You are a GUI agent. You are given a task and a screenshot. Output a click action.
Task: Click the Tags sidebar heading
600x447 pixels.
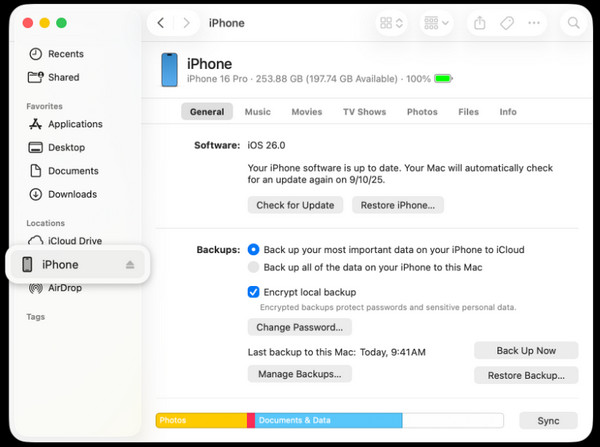36,317
